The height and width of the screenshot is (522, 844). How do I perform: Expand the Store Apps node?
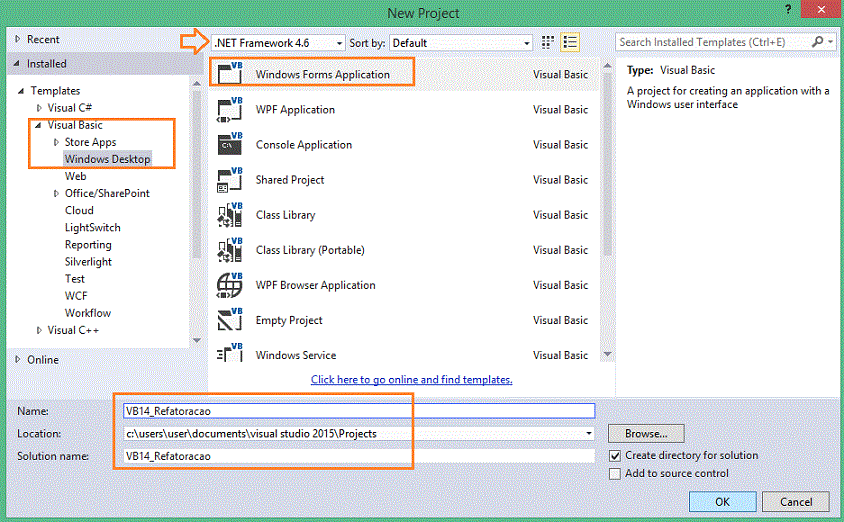[x=56, y=142]
